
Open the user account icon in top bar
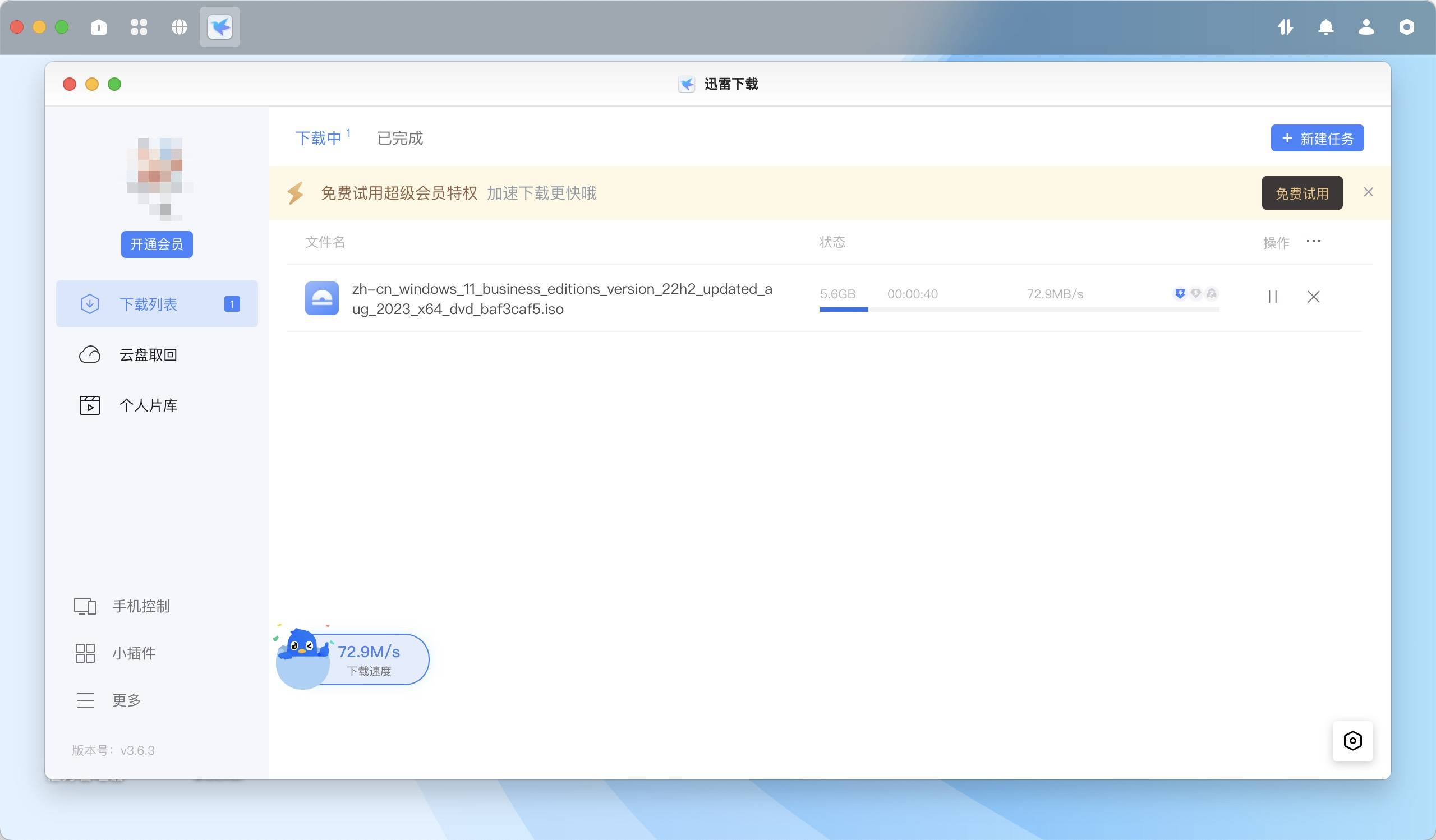point(1366,27)
